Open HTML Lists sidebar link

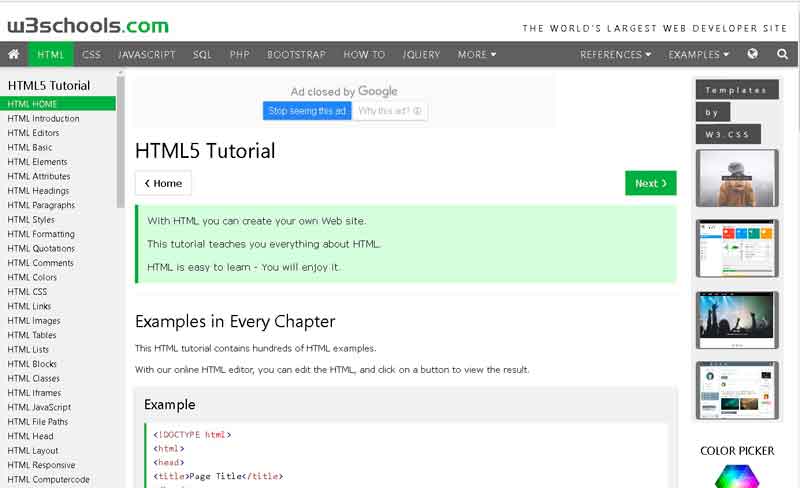(28, 350)
